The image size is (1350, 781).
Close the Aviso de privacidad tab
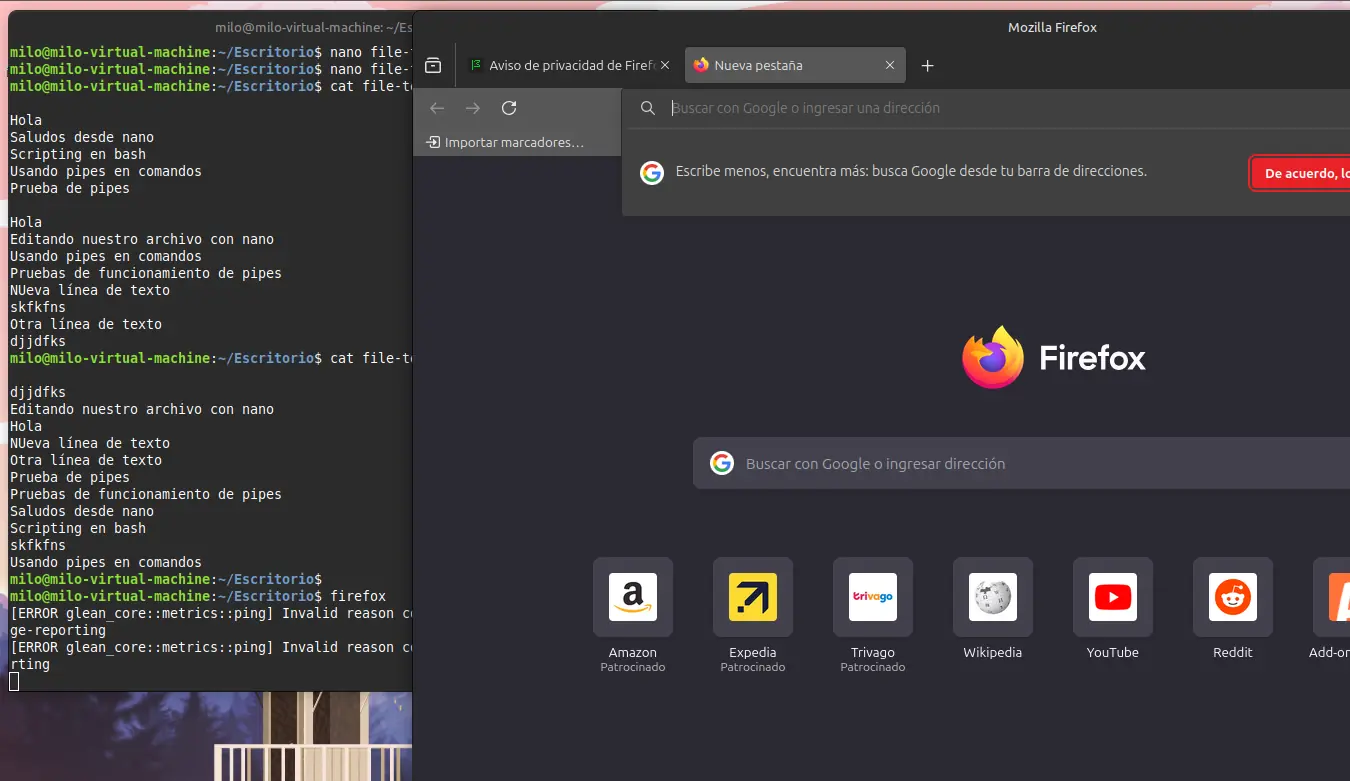665,65
